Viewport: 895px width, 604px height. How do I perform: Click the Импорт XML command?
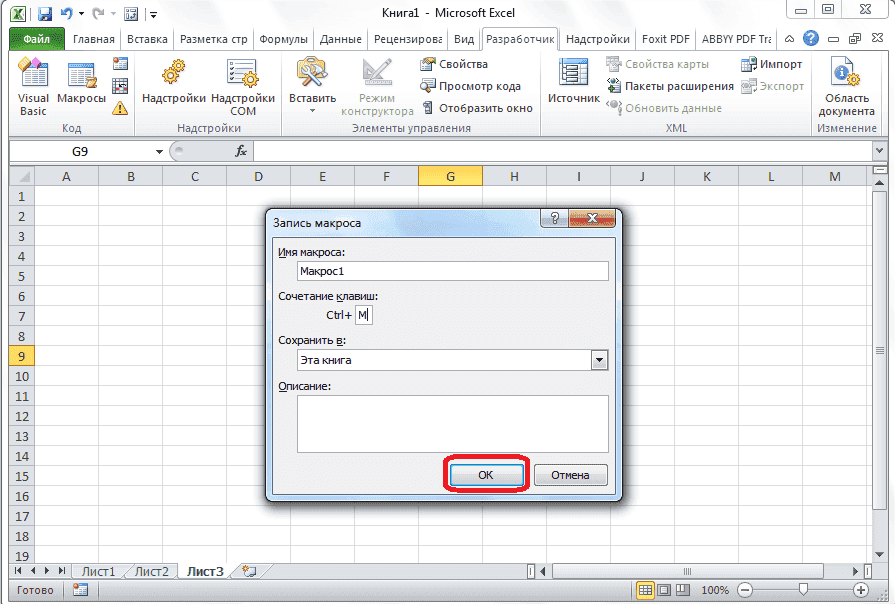773,63
